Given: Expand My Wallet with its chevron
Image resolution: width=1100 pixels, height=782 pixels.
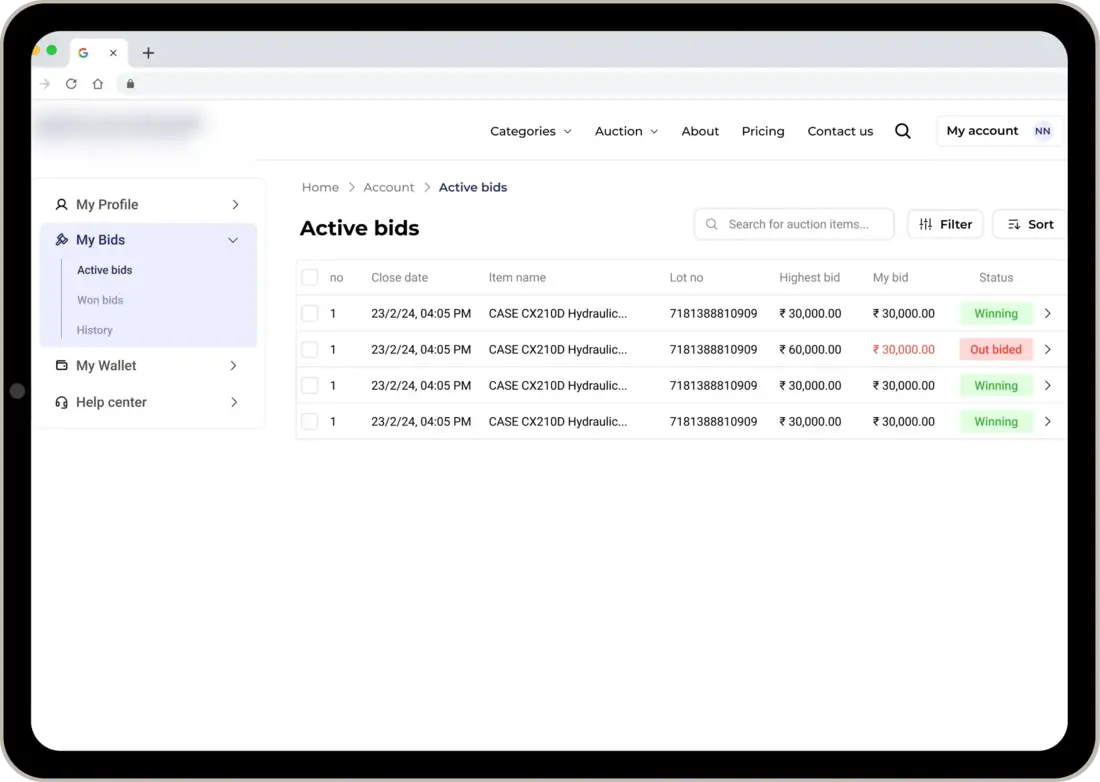Looking at the screenshot, I should pos(234,365).
